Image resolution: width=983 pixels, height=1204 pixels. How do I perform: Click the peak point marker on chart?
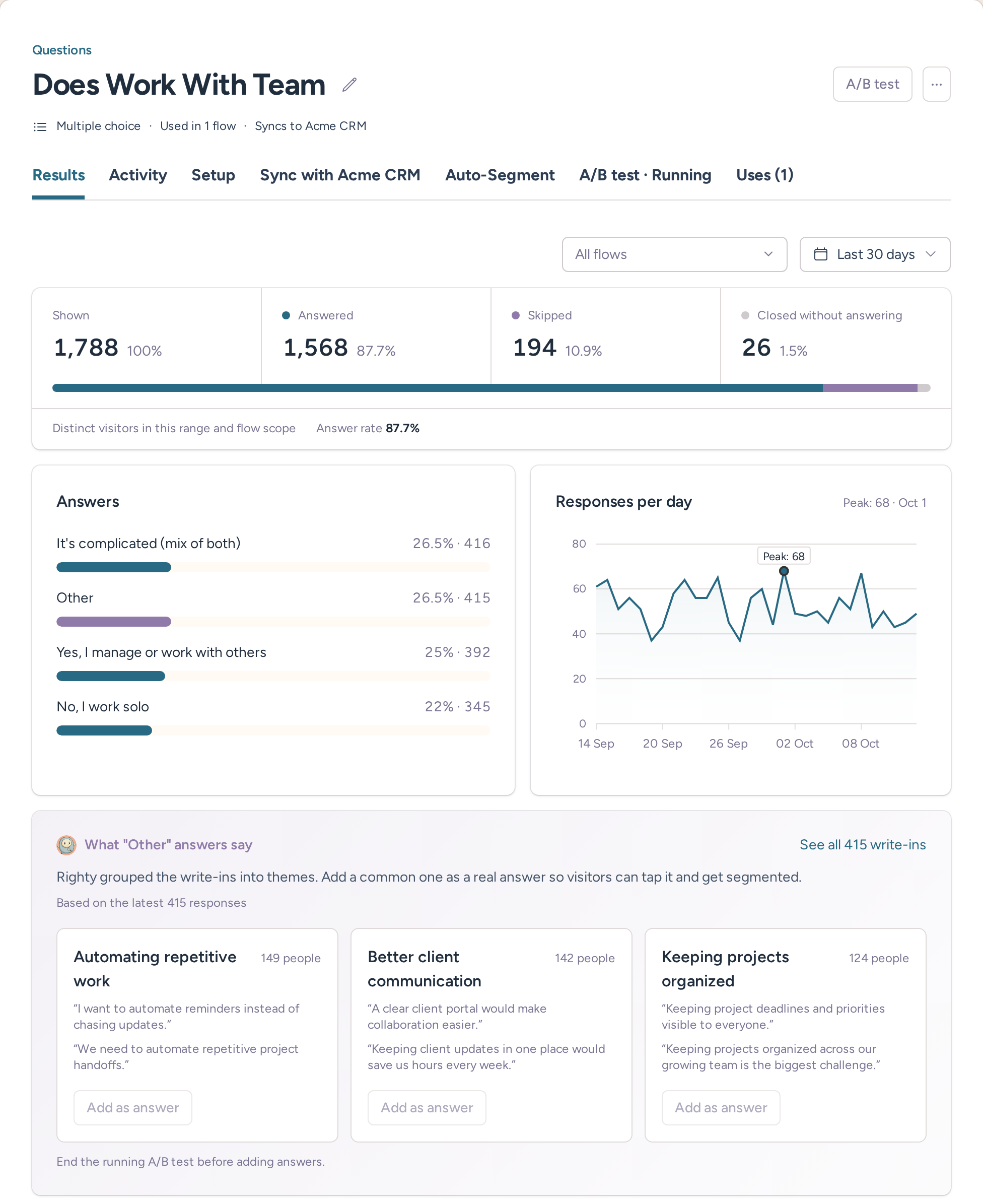(784, 571)
